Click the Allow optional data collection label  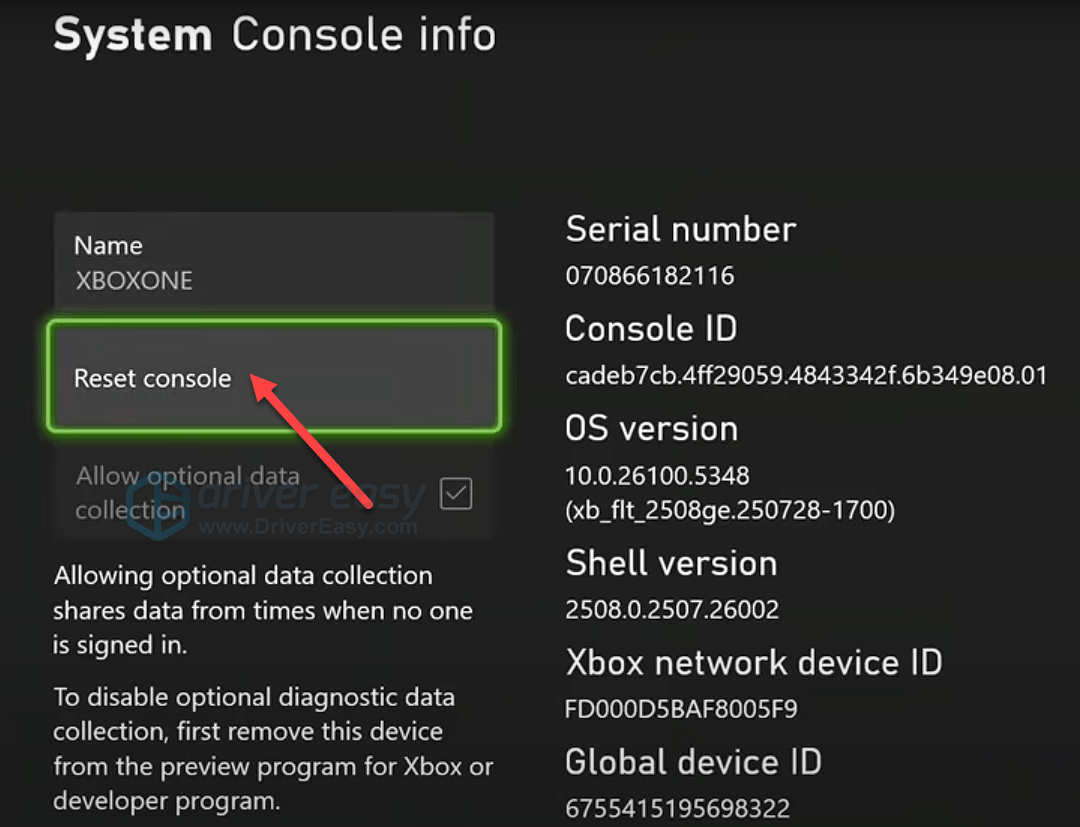187,492
